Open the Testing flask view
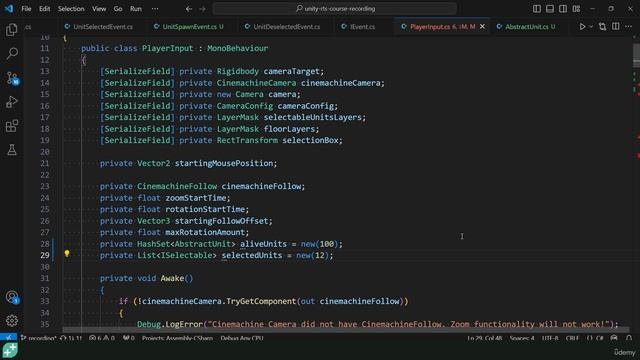This screenshot has height=360, width=640. (12, 150)
